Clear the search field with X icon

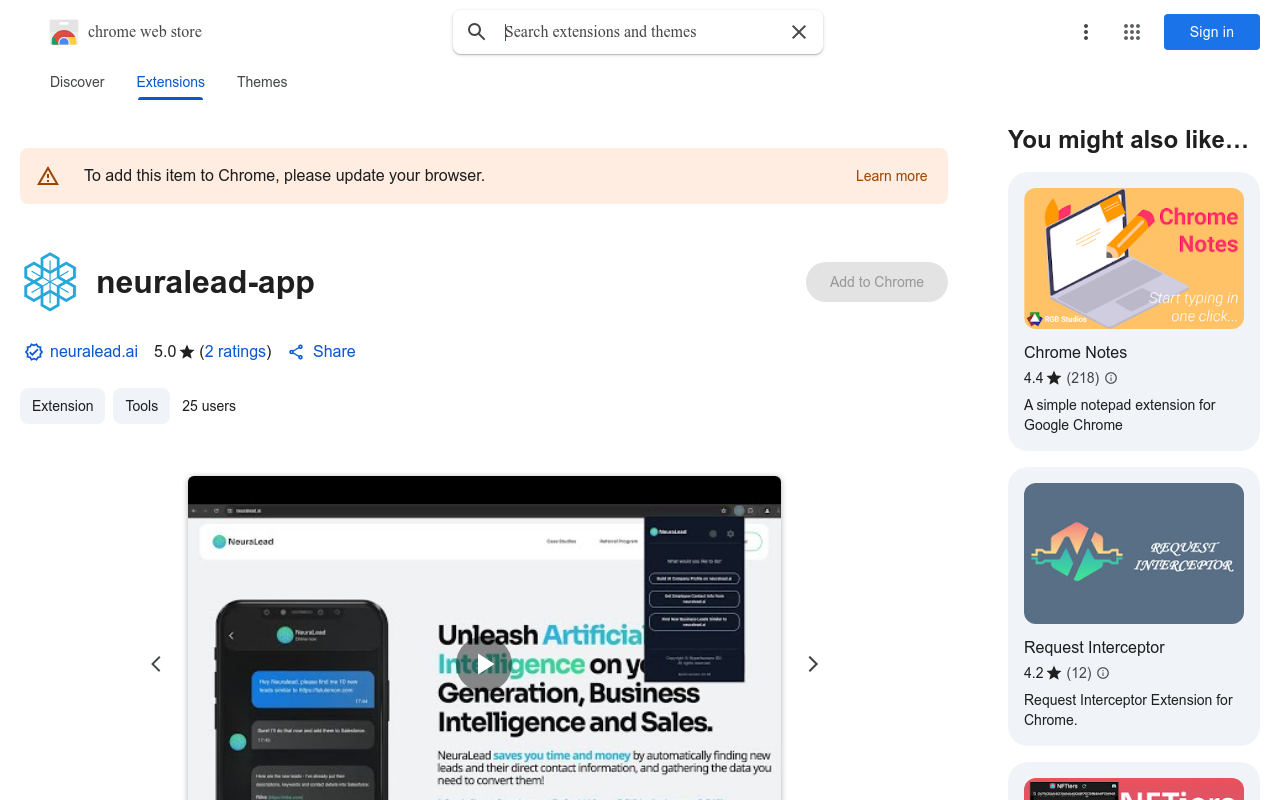(798, 32)
